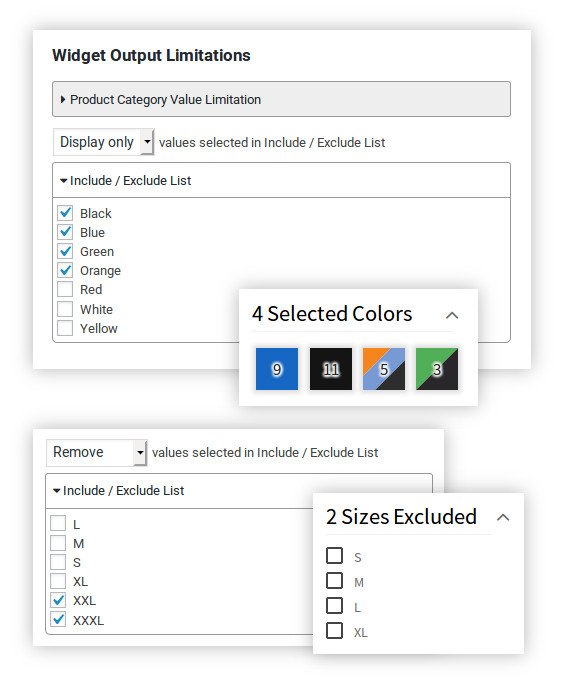Screen dimensions: 565x683
Task: Pick the orange-blue swatch showing 5
Action: (384, 369)
